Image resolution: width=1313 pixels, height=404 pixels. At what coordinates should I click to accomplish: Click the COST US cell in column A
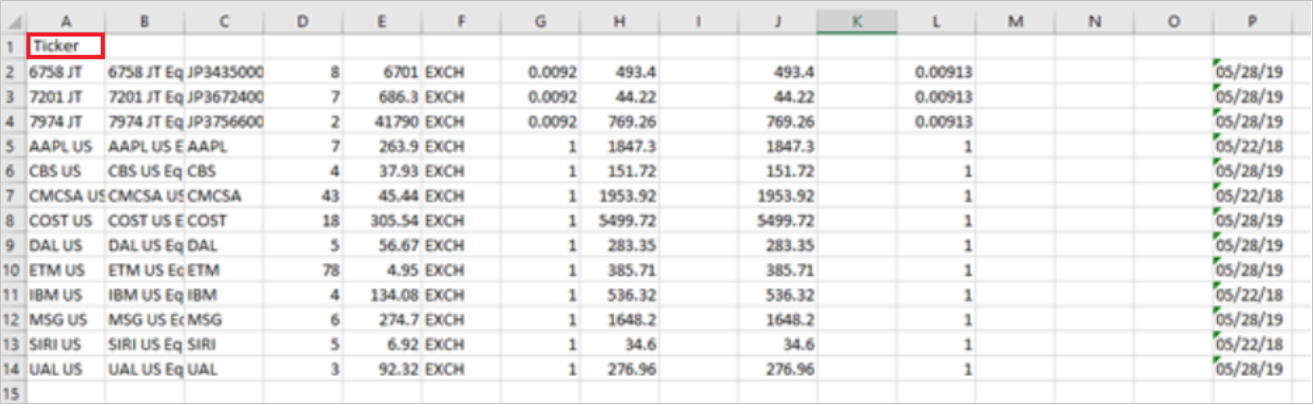(x=66, y=221)
